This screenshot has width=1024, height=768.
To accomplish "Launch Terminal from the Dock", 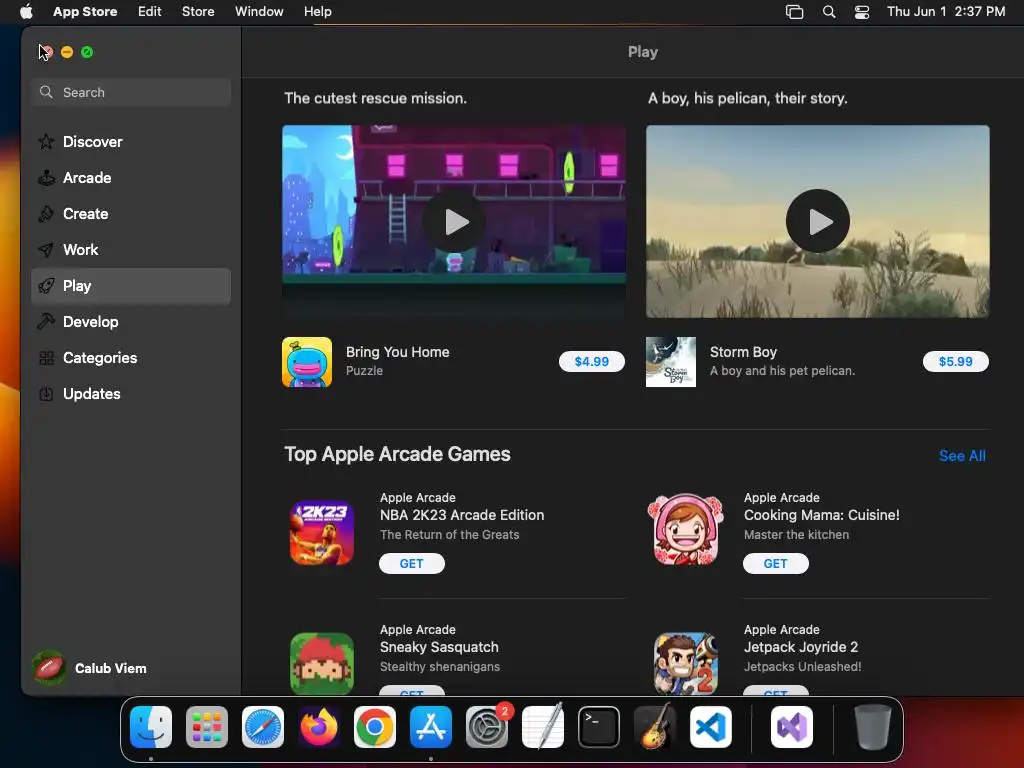I will (x=599, y=727).
